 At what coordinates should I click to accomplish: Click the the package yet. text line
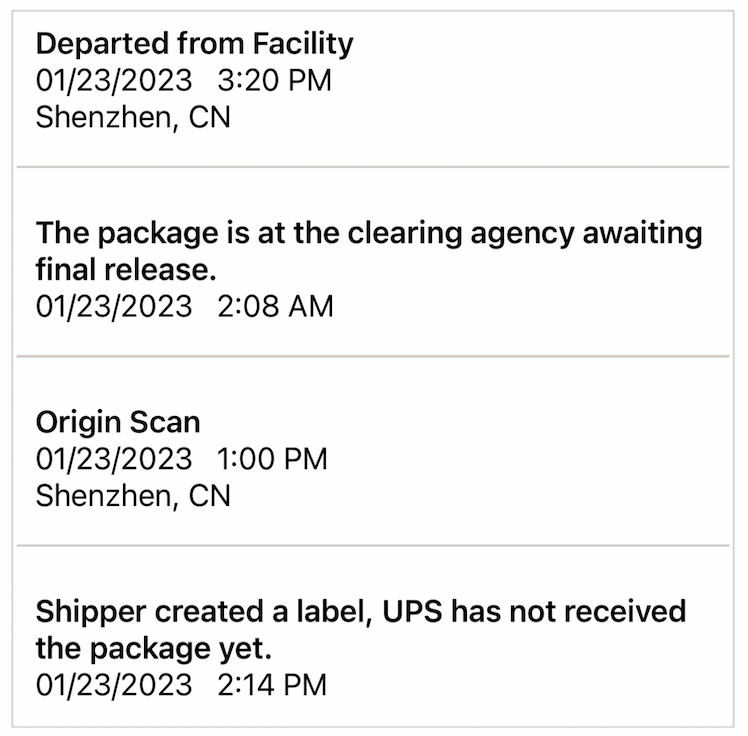[x=154, y=649]
